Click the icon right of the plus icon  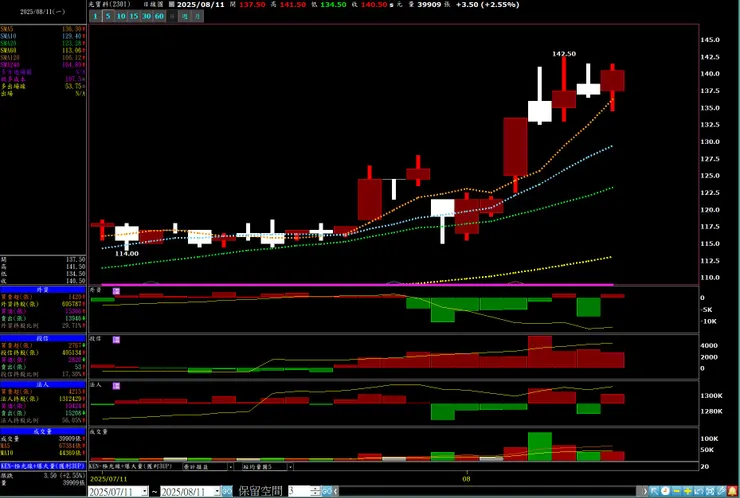[698, 491]
